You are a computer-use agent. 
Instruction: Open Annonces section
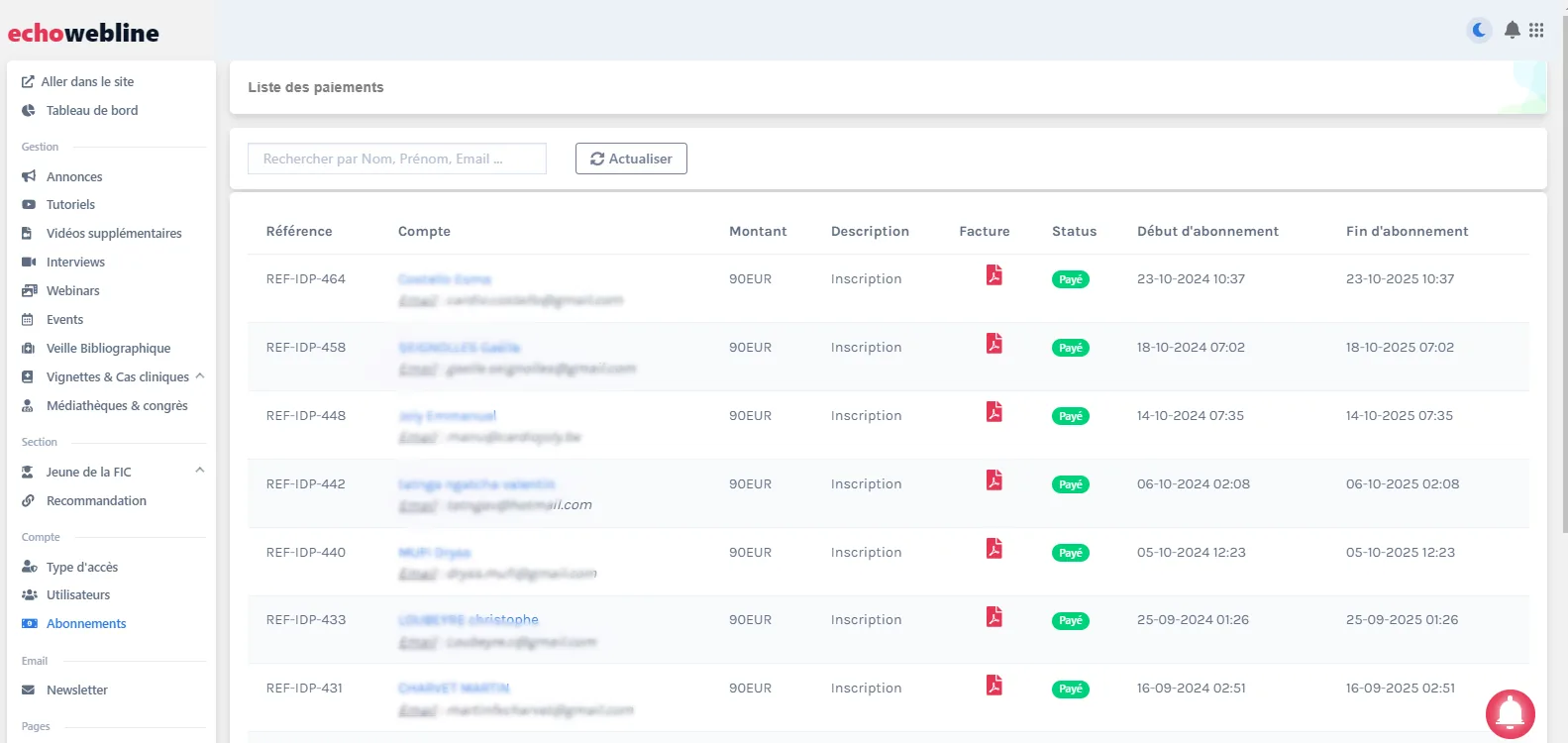[x=62, y=176]
